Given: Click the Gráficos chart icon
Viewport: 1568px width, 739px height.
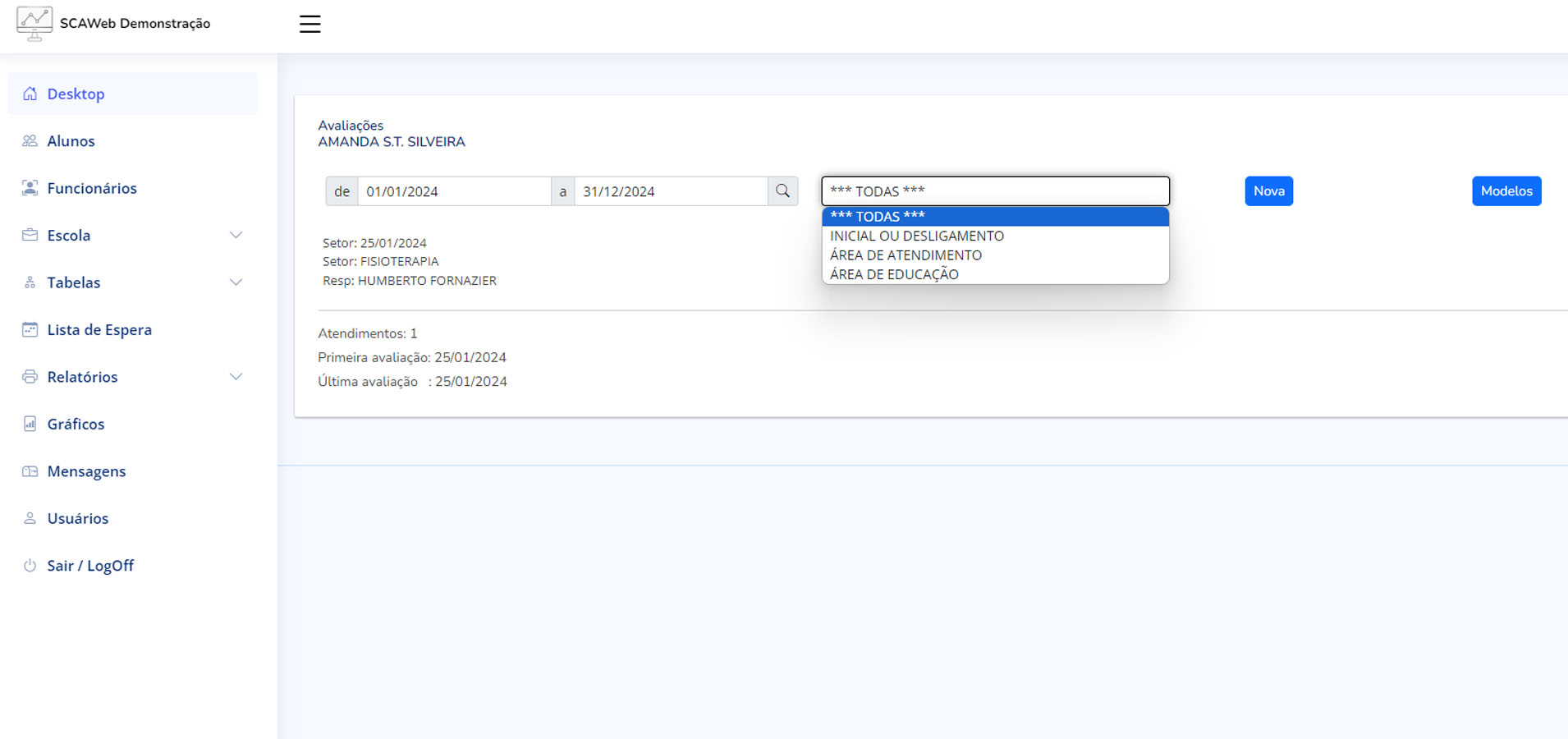Looking at the screenshot, I should 30,425.
